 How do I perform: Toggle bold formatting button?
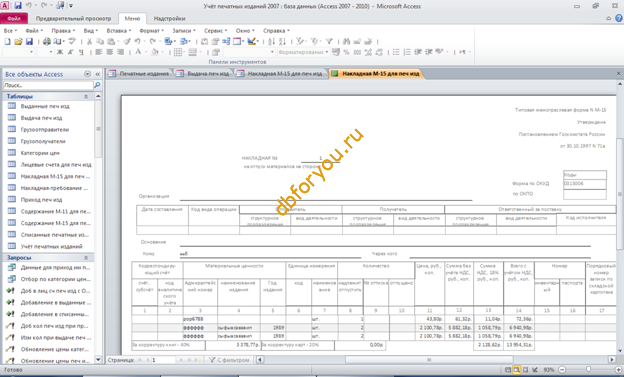tap(60, 52)
